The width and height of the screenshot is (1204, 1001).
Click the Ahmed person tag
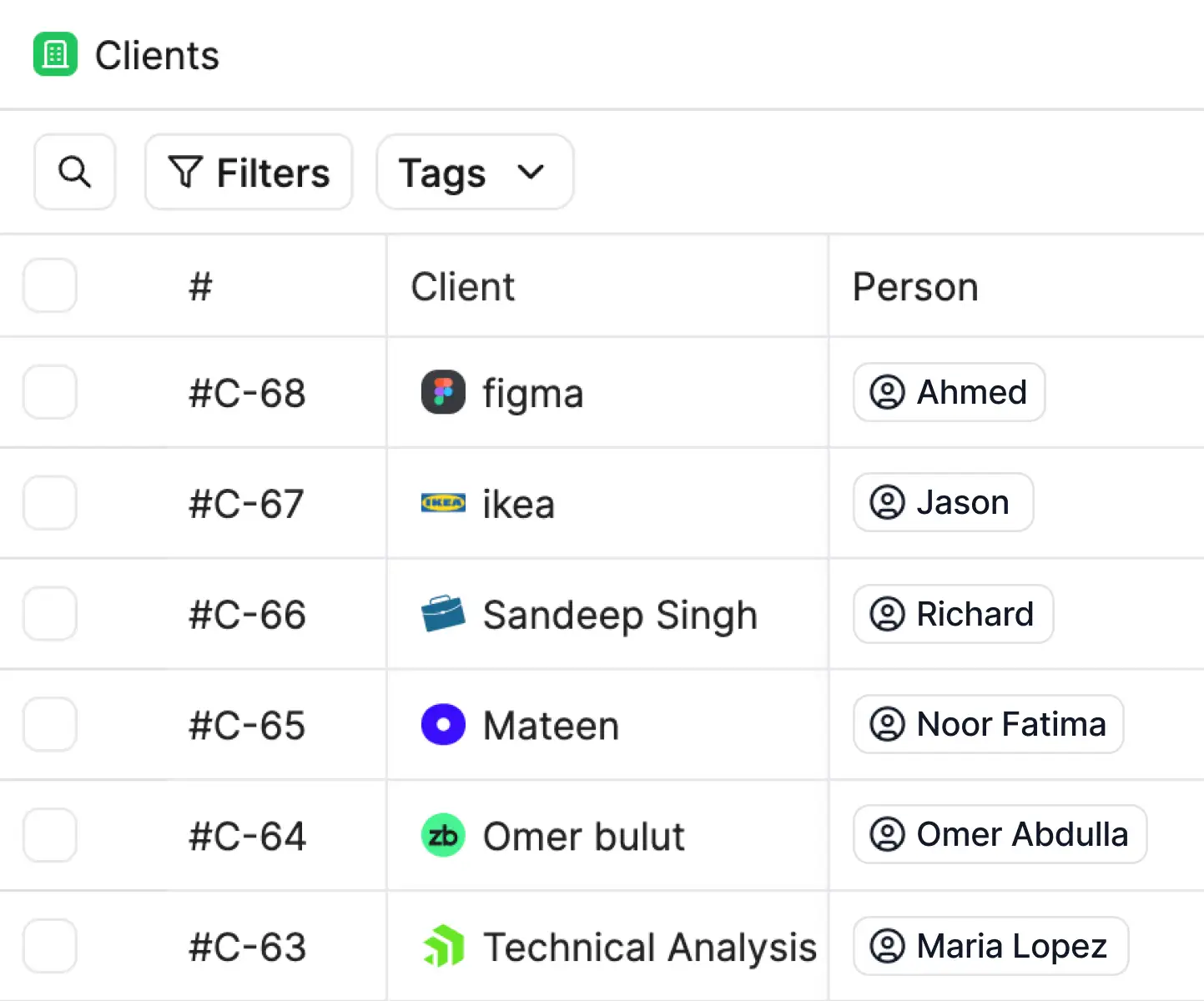[949, 392]
